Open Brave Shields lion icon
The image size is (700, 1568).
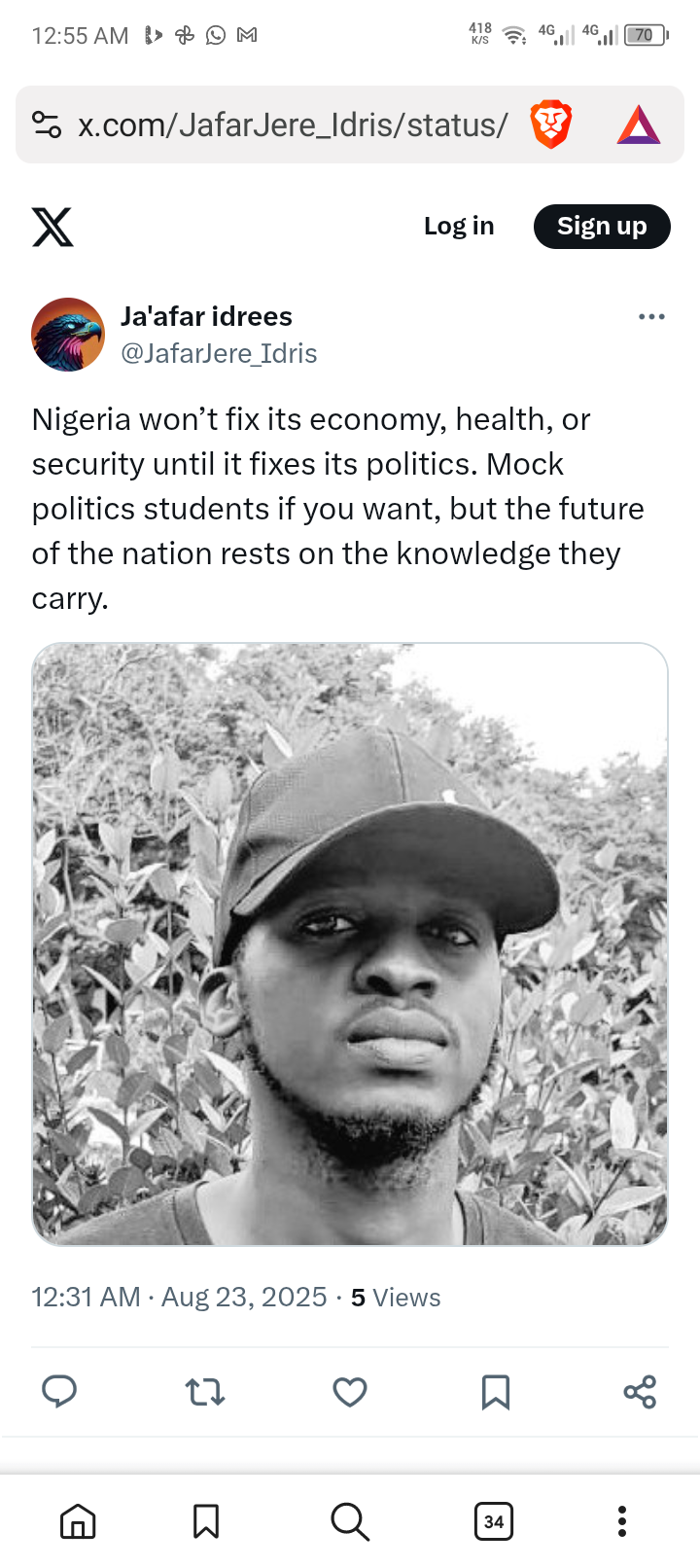click(x=550, y=125)
